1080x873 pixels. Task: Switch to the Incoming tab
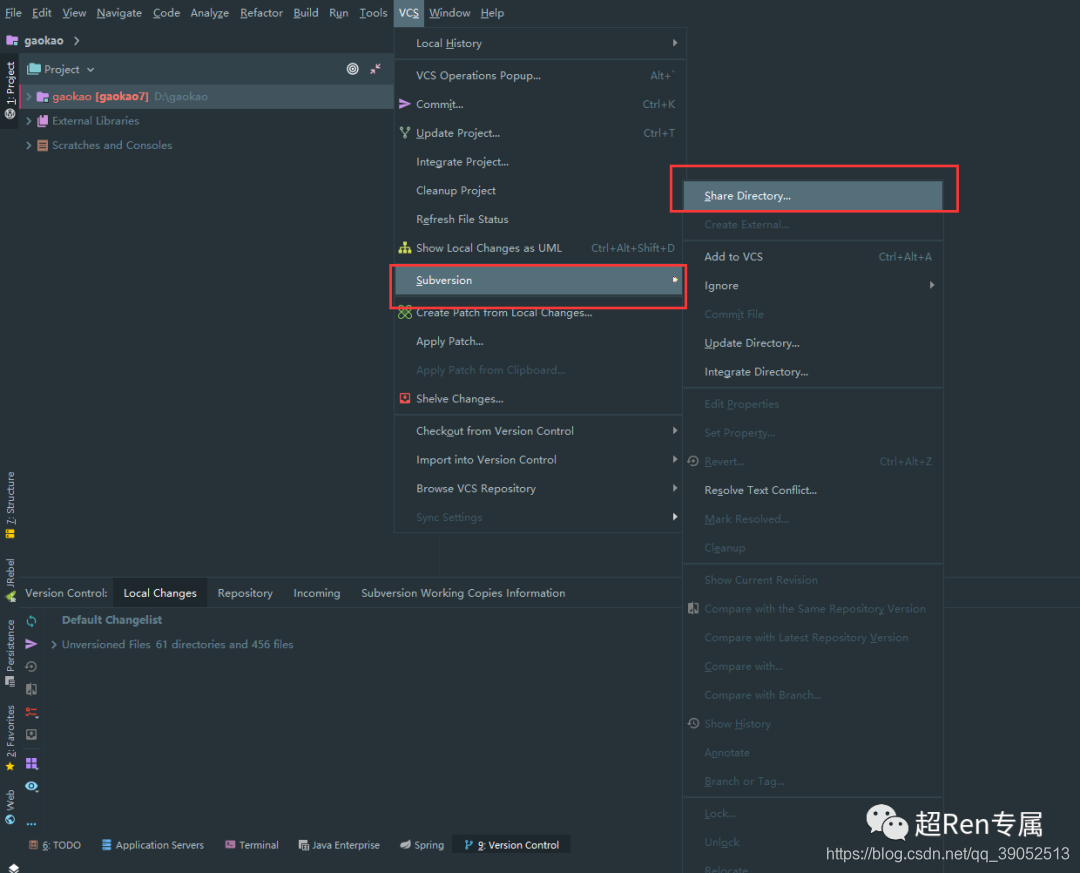click(x=317, y=593)
